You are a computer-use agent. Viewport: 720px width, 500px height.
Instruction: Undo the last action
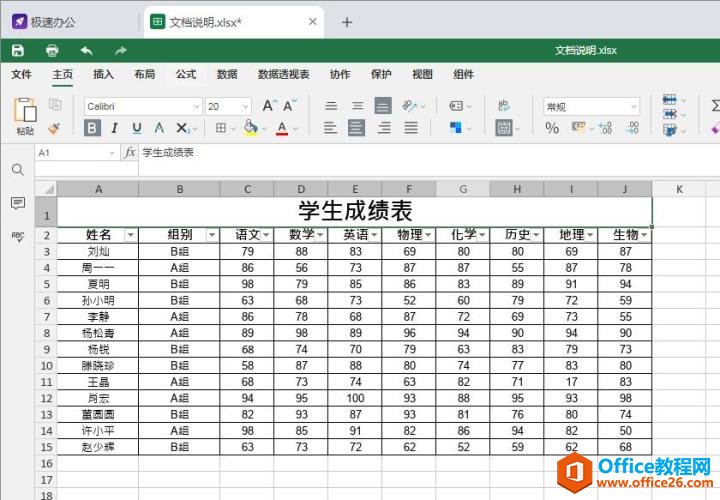coord(86,51)
